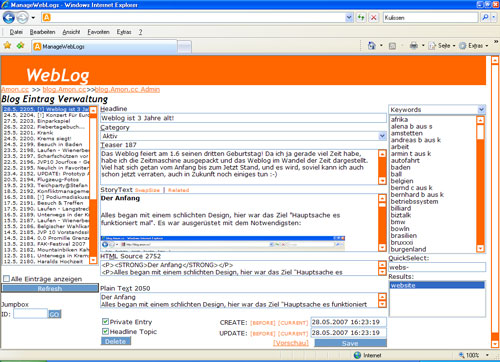Open the Home page icon
500x362 pixels.
(x=371, y=46)
